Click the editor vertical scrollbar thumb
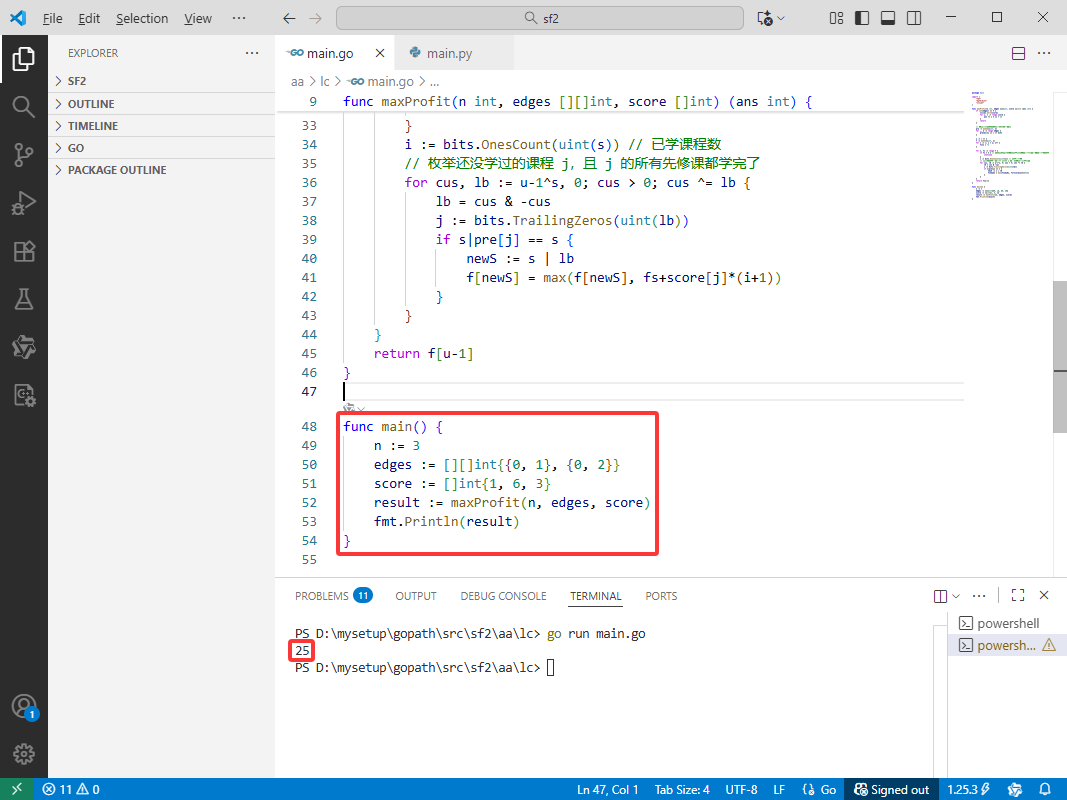The width and height of the screenshot is (1067, 800). [1060, 356]
